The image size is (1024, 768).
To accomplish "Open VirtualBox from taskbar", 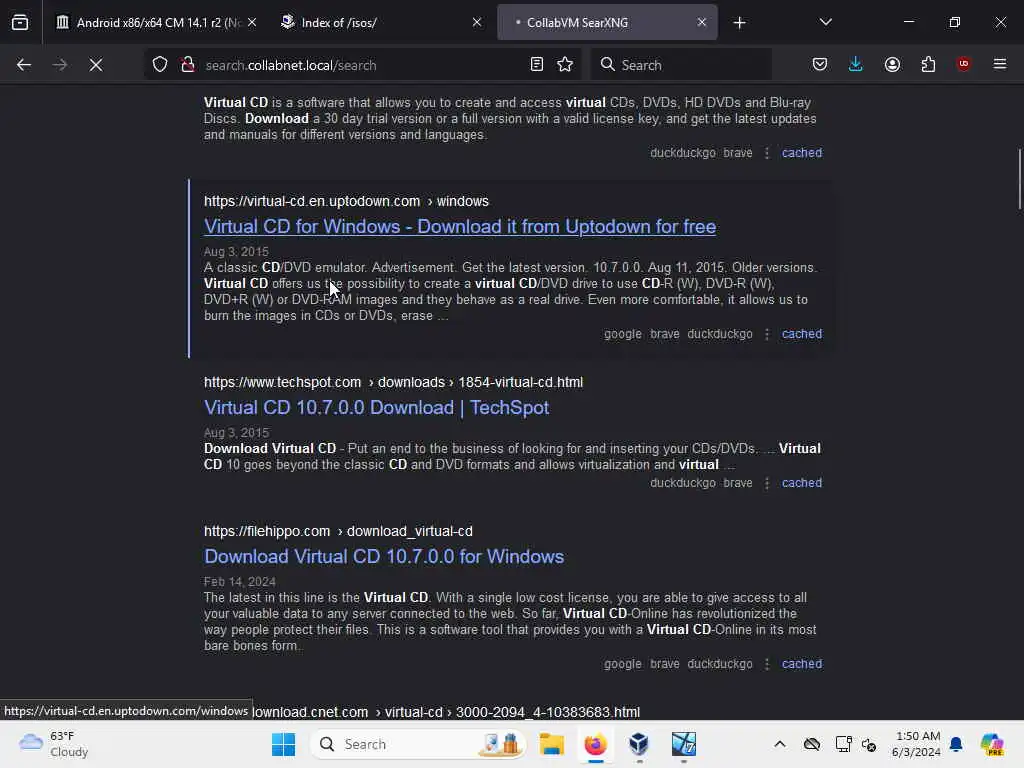I will click(639, 744).
